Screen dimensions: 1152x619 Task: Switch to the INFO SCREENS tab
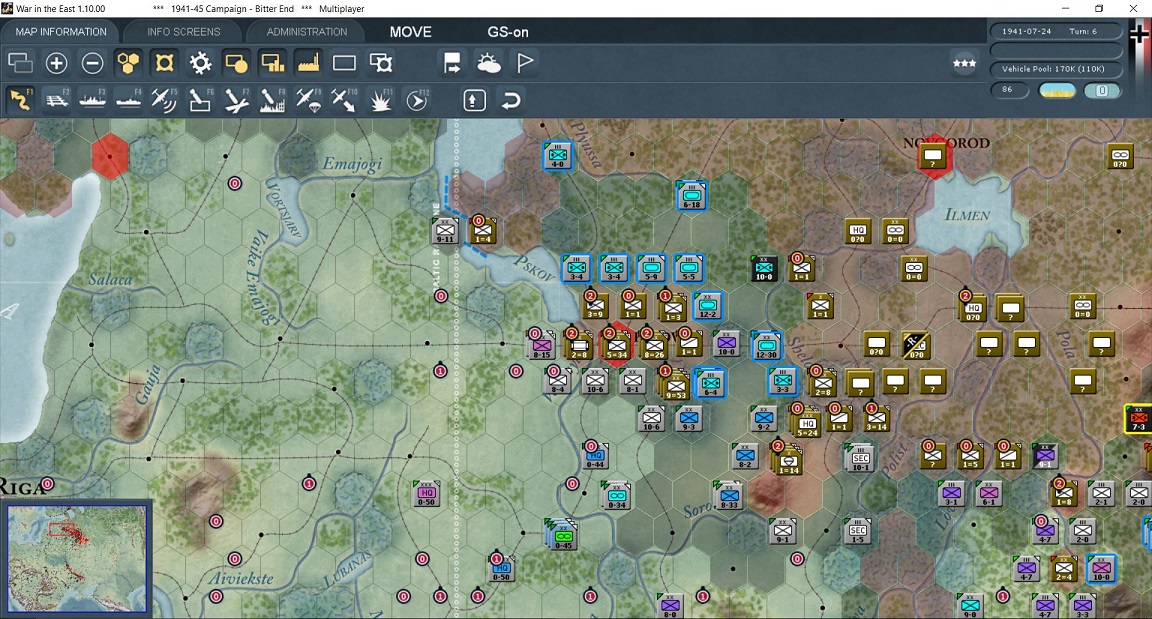[x=183, y=32]
